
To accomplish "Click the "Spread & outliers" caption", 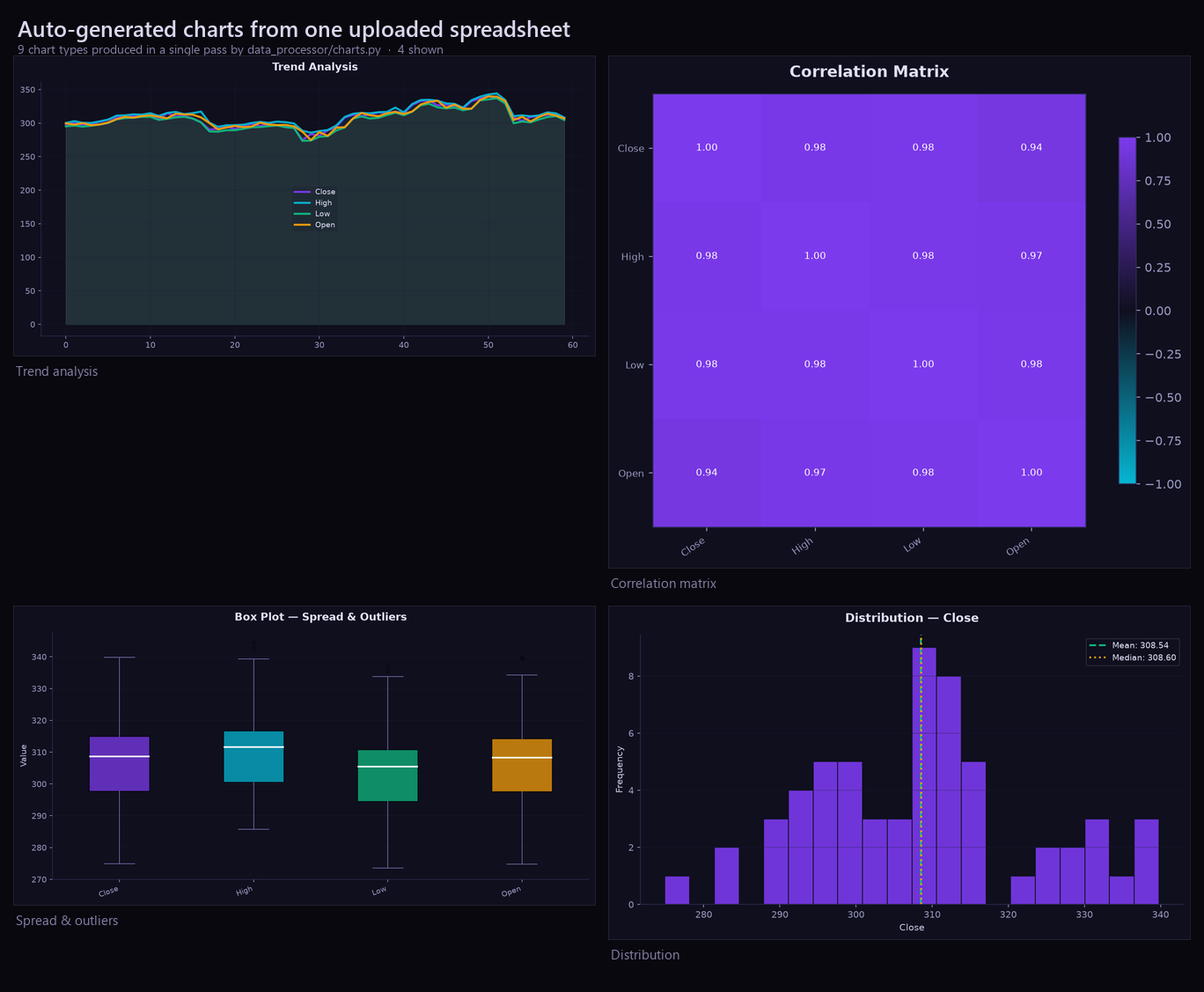I will [x=67, y=921].
